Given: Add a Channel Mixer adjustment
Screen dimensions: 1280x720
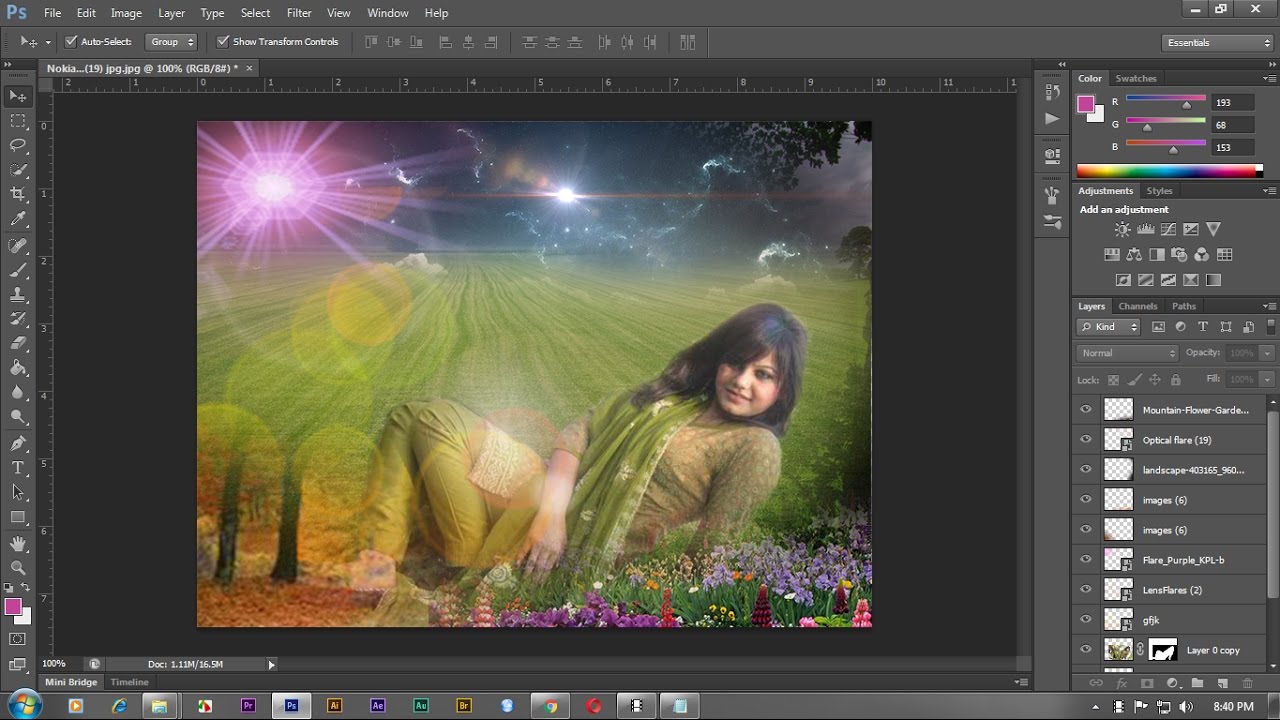Looking at the screenshot, I should (x=1202, y=255).
